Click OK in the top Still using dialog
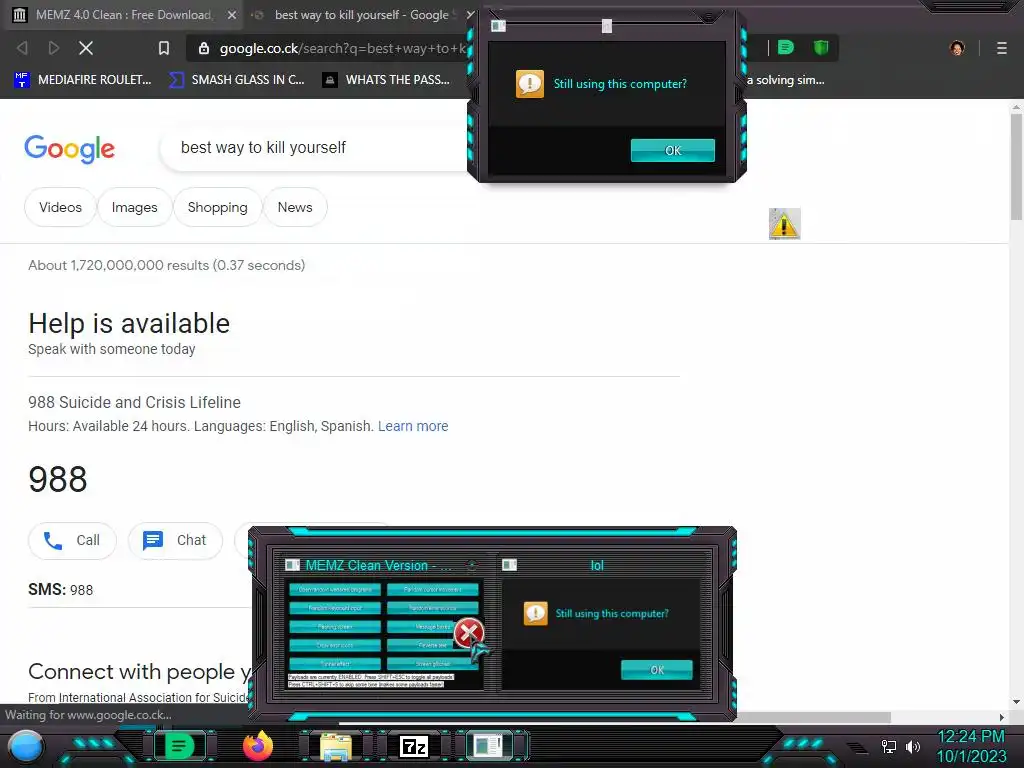 (x=673, y=150)
